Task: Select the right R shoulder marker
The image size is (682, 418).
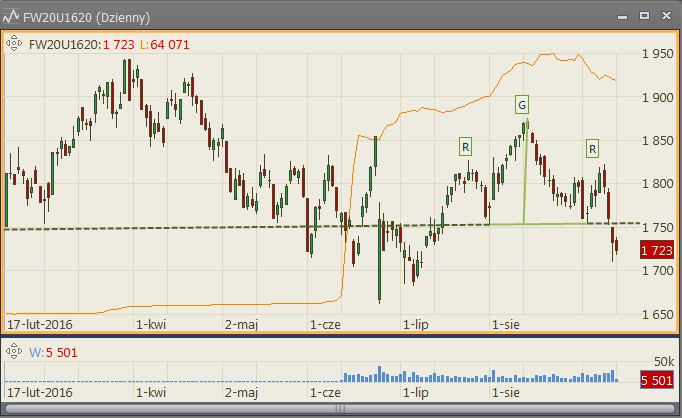Action: tap(592, 149)
